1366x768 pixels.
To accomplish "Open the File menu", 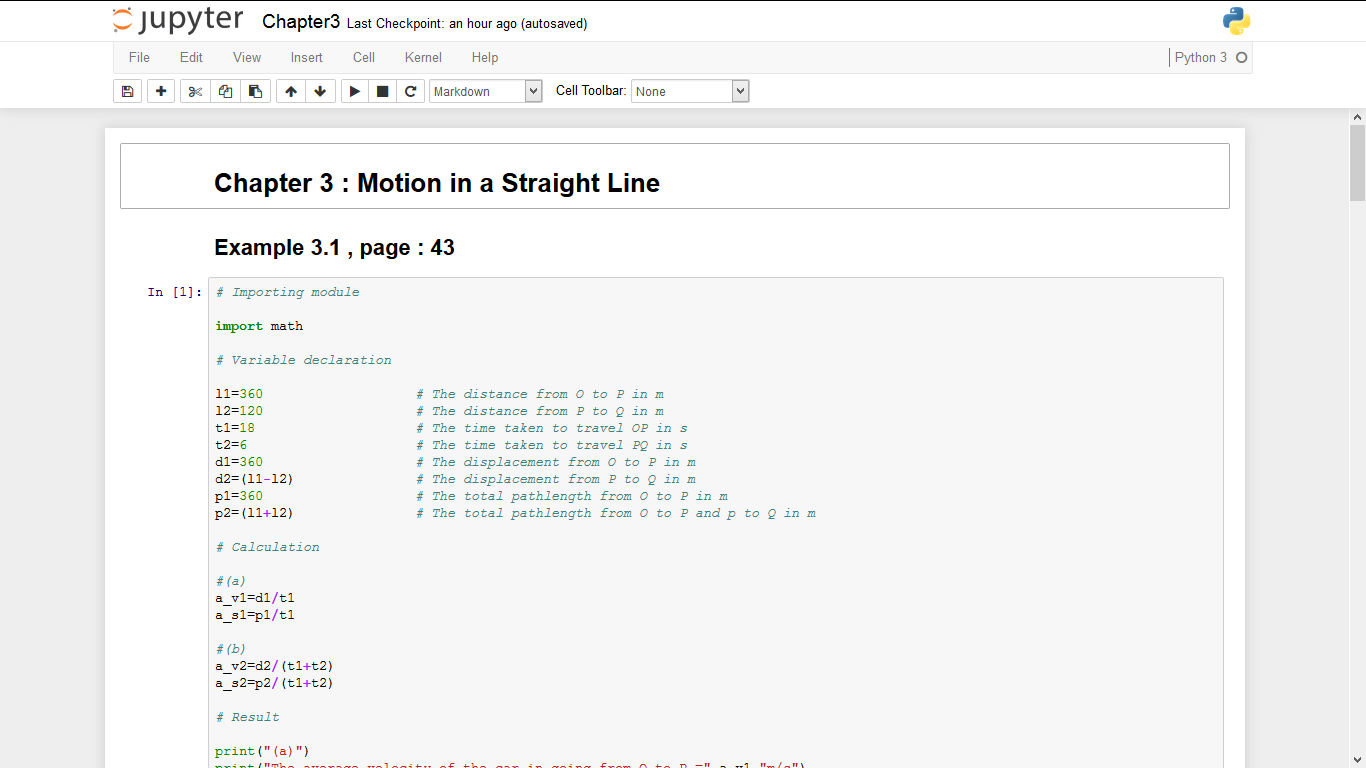I will pyautogui.click(x=139, y=57).
